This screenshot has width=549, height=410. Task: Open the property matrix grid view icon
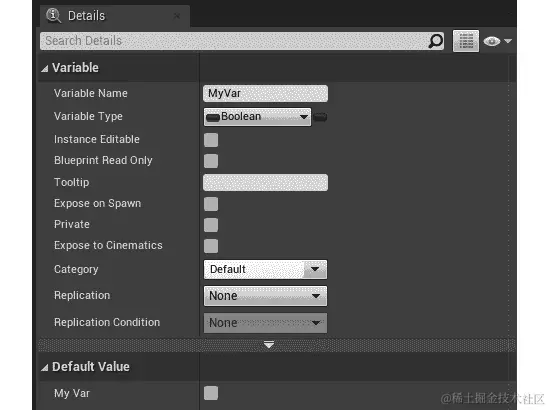(x=466, y=41)
